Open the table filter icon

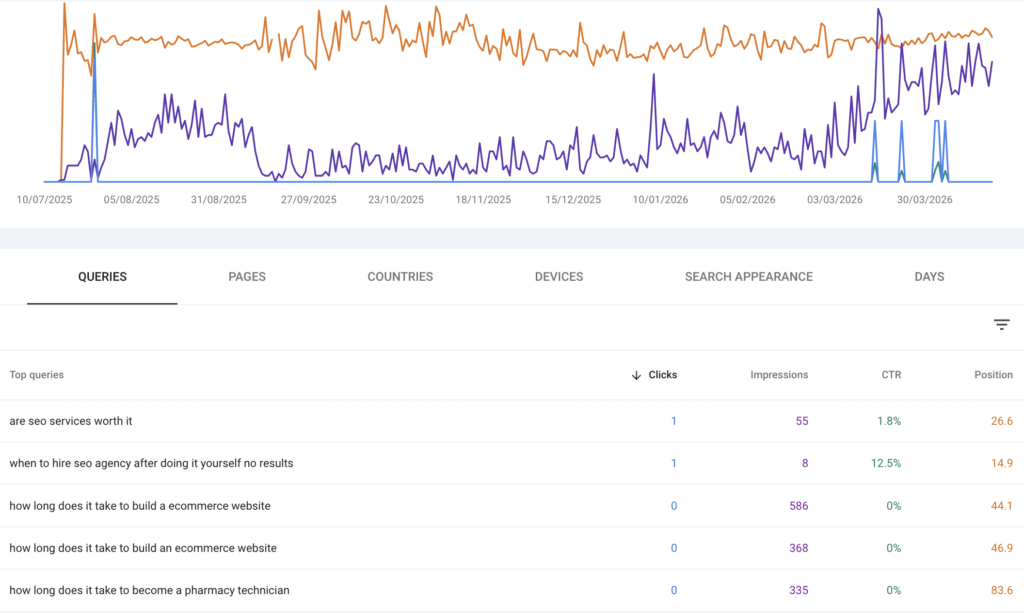pyautogui.click(x=1001, y=324)
